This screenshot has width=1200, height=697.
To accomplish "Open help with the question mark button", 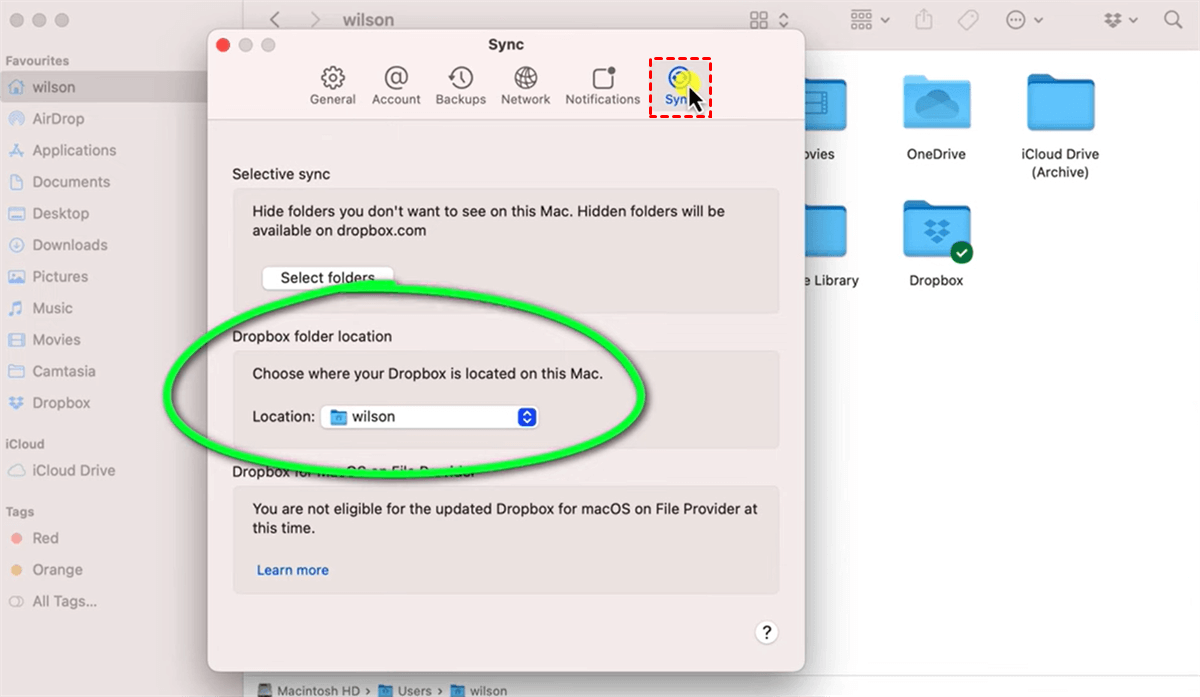I will [x=766, y=632].
